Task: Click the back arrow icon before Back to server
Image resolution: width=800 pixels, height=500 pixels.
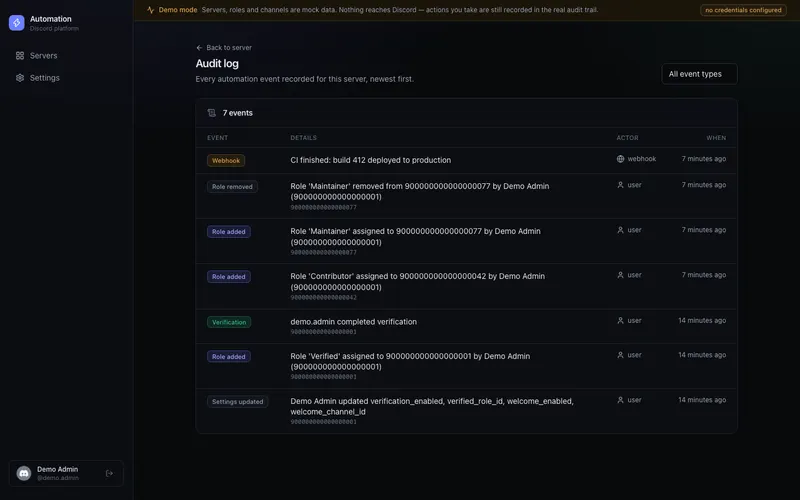Action: tap(199, 48)
